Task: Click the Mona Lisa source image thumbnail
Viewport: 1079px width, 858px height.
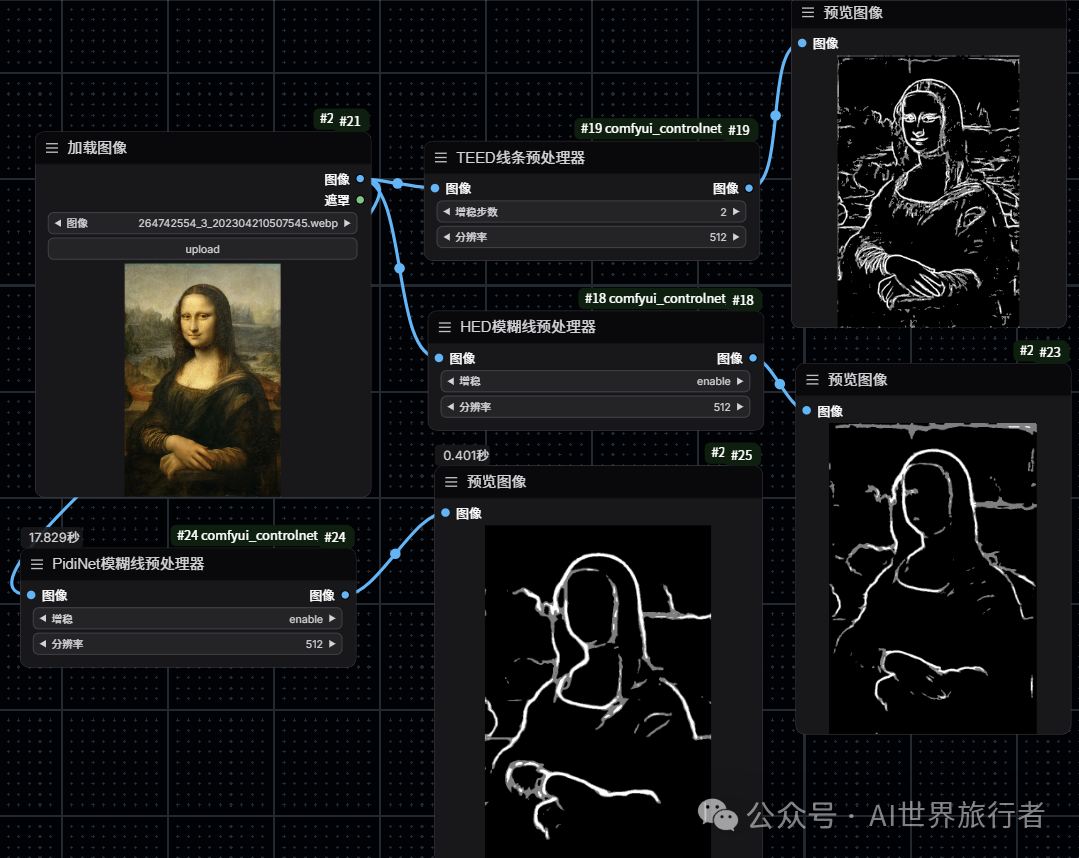Action: (202, 380)
